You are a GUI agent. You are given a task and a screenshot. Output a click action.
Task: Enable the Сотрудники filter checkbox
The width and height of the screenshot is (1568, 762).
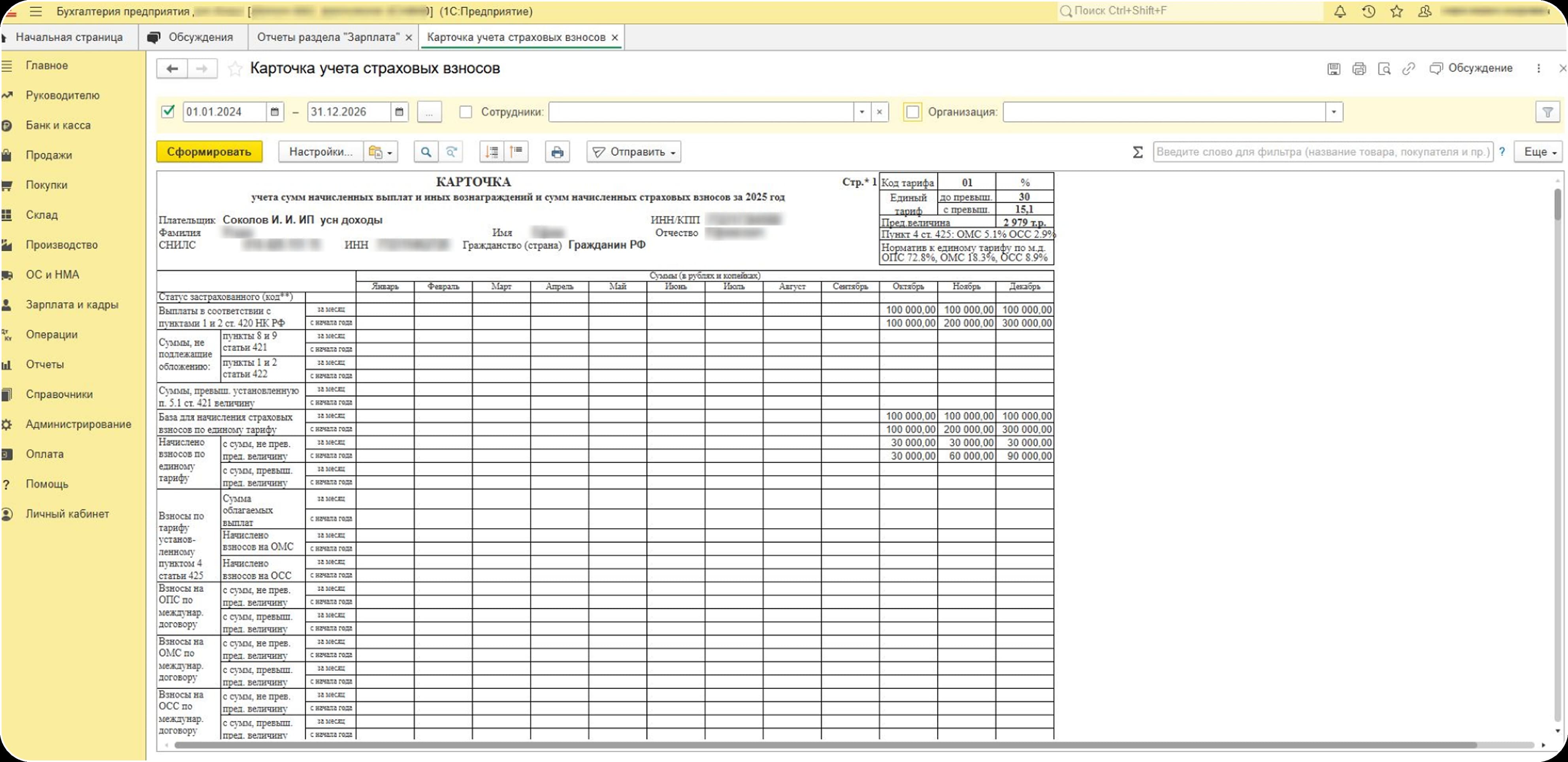coord(465,112)
